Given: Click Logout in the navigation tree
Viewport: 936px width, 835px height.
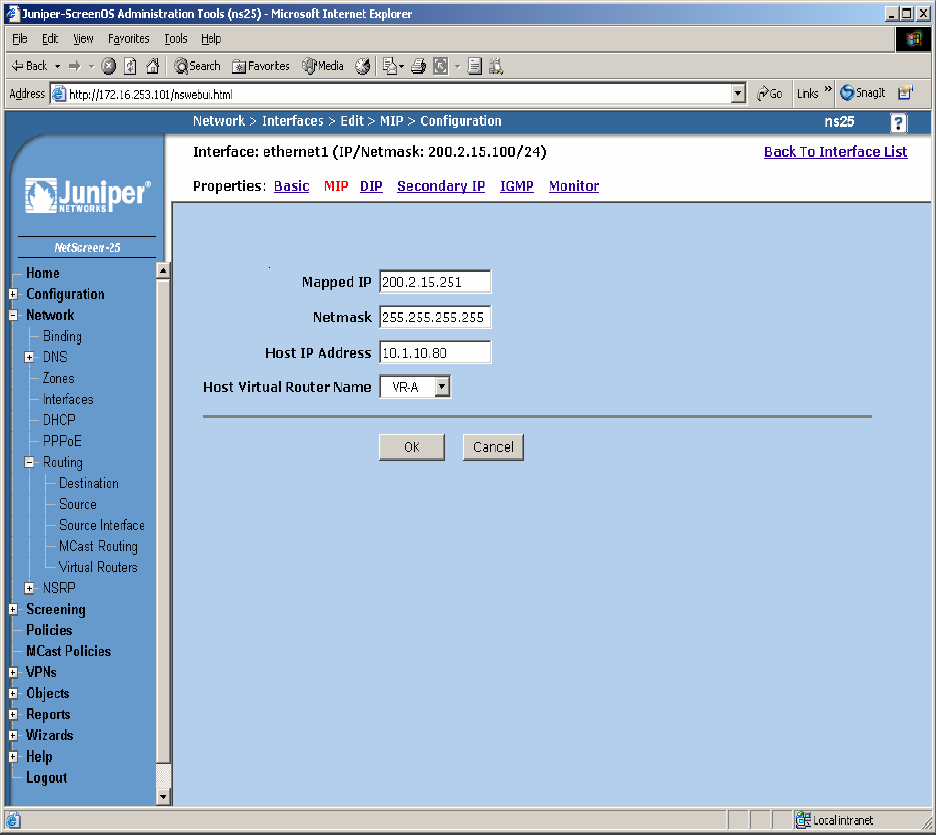Looking at the screenshot, I should tap(47, 778).
